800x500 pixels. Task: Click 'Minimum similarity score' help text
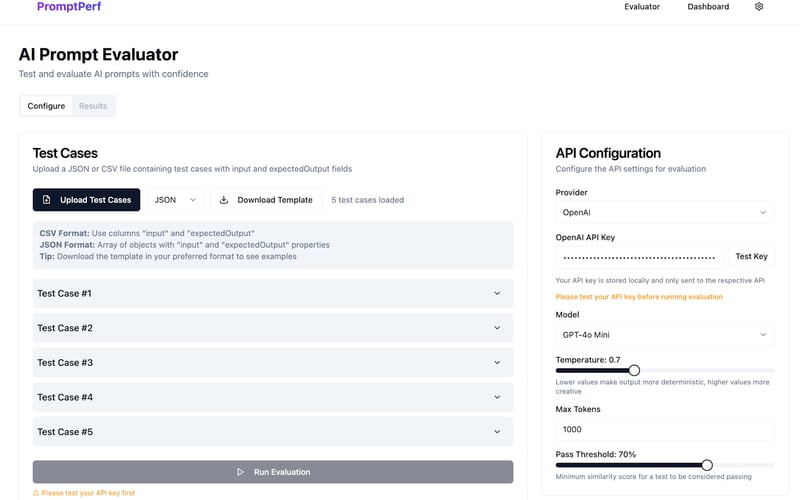tap(654, 477)
